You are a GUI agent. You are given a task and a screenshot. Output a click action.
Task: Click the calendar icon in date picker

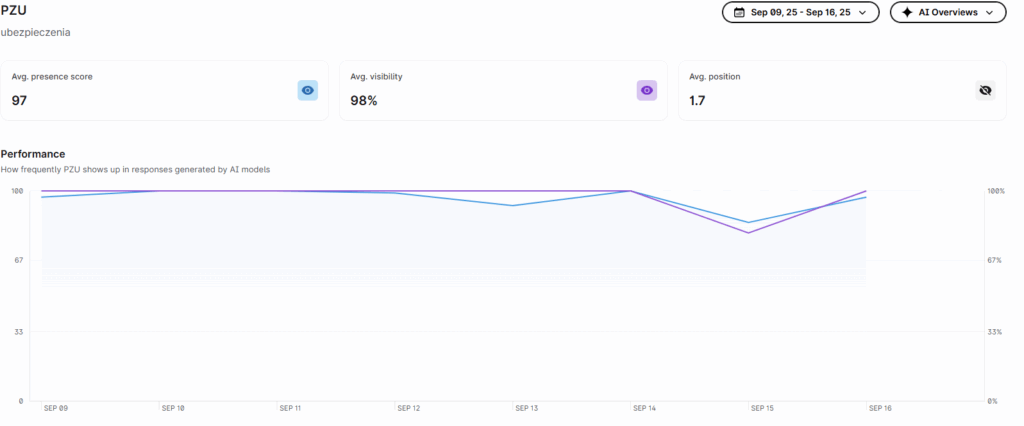coord(739,12)
